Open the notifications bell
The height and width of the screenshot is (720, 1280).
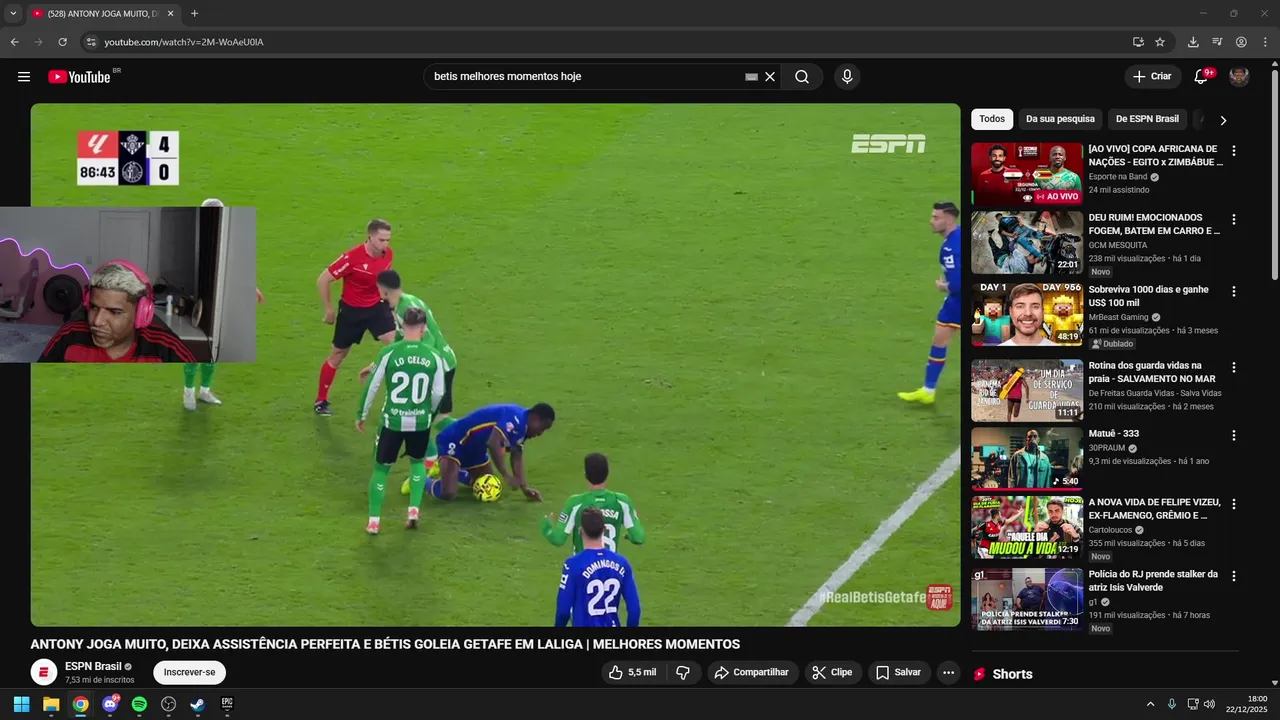(1201, 77)
